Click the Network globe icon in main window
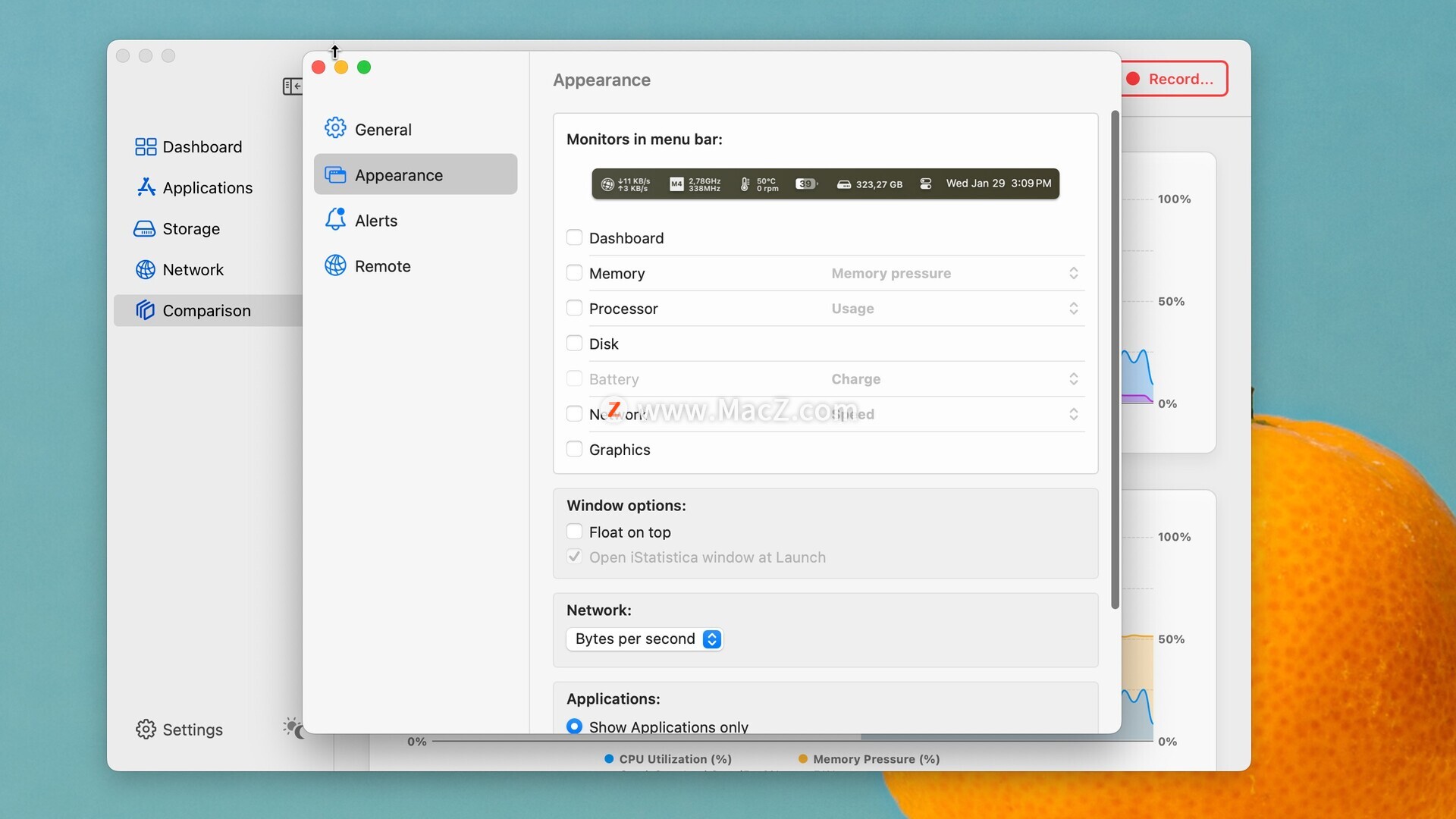Image resolution: width=1456 pixels, height=819 pixels. 146,269
